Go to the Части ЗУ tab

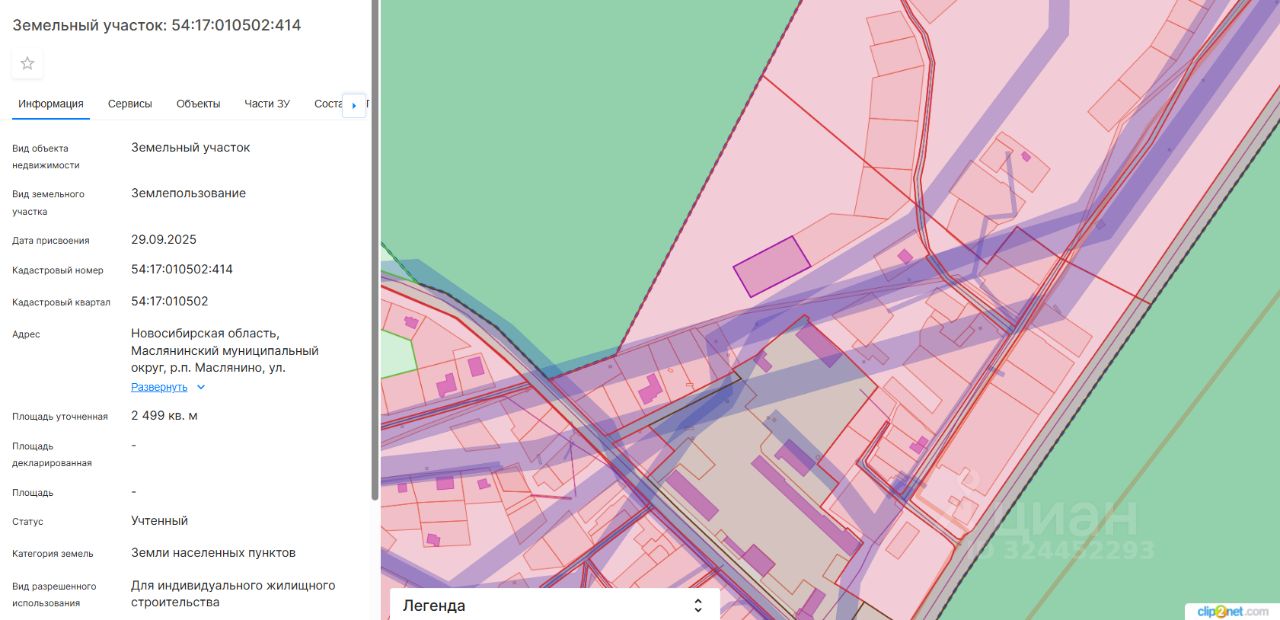(x=267, y=104)
